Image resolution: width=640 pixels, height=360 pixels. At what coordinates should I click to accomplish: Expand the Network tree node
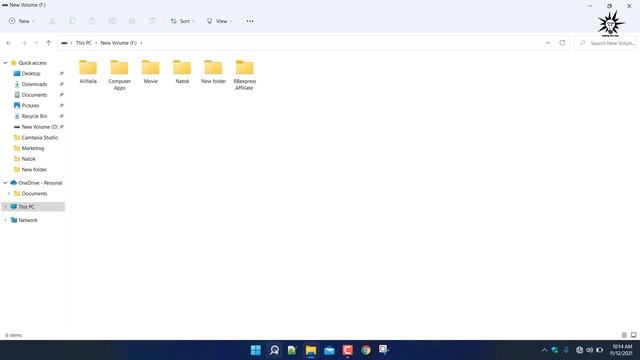click(5, 220)
